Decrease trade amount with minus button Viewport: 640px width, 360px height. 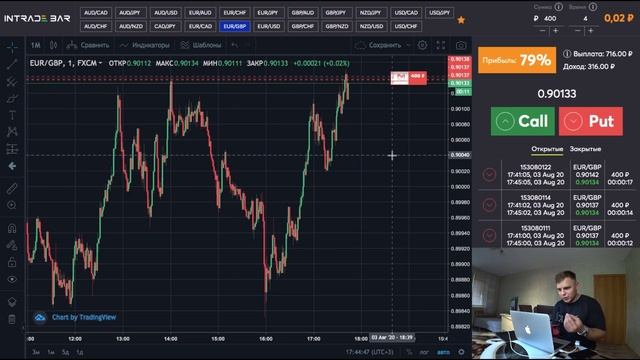pos(542,31)
